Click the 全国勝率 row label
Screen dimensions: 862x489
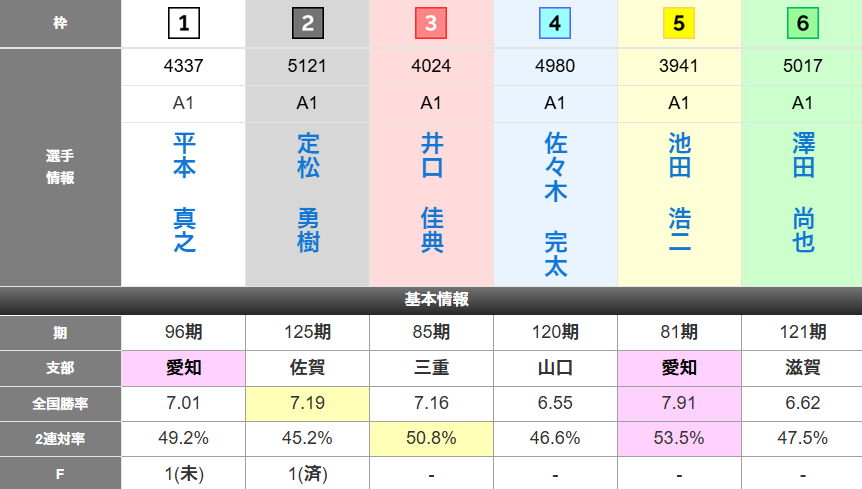(x=60, y=403)
